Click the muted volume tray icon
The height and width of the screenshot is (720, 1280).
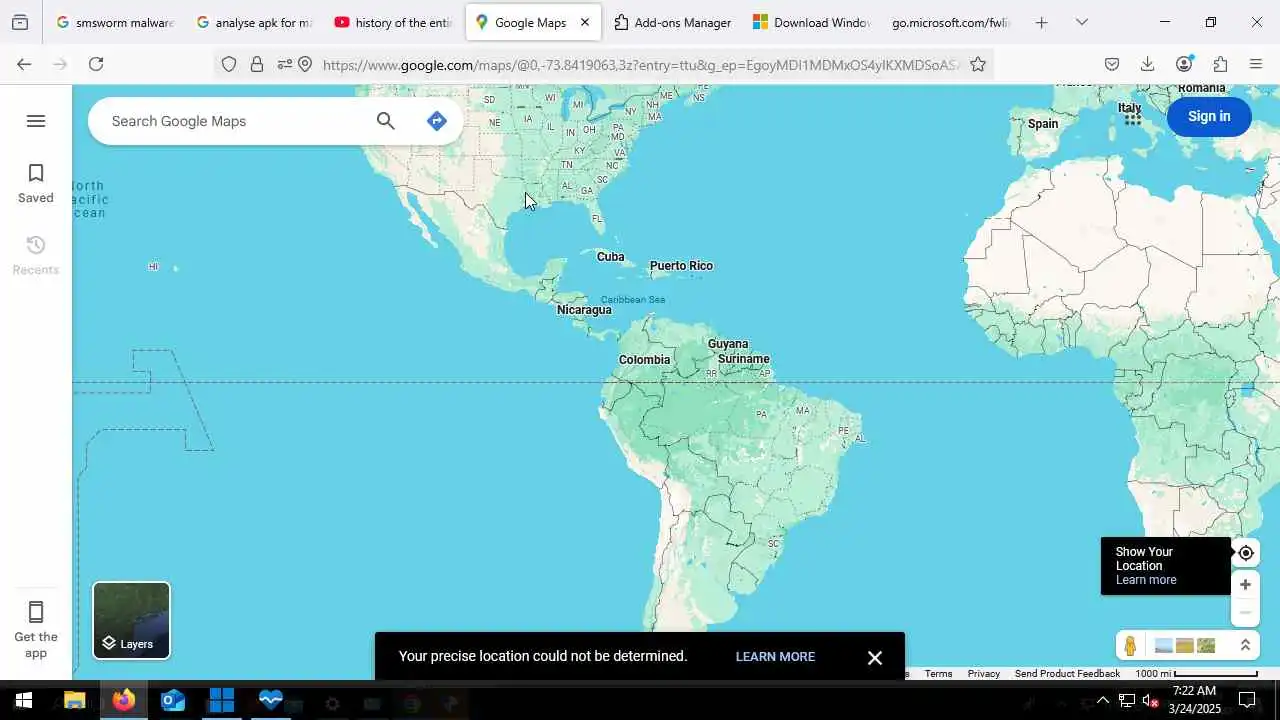pyautogui.click(x=1150, y=700)
